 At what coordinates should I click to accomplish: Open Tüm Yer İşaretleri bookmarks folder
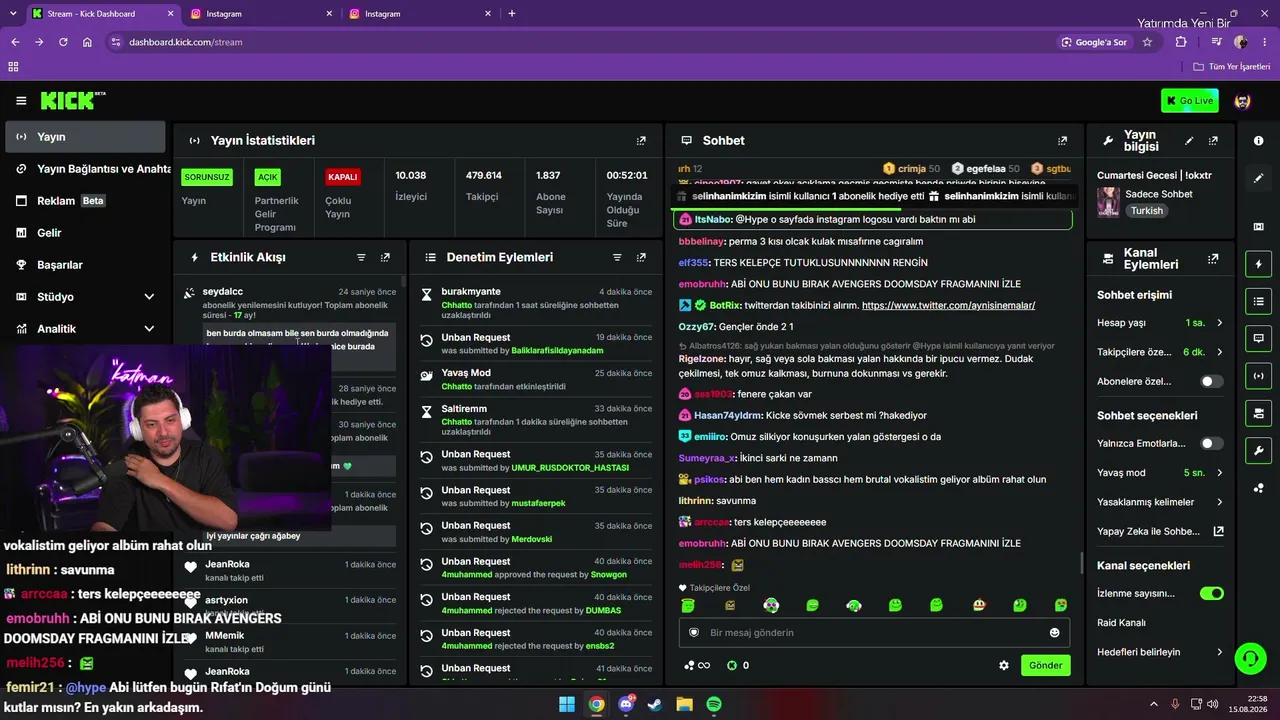(x=1232, y=67)
